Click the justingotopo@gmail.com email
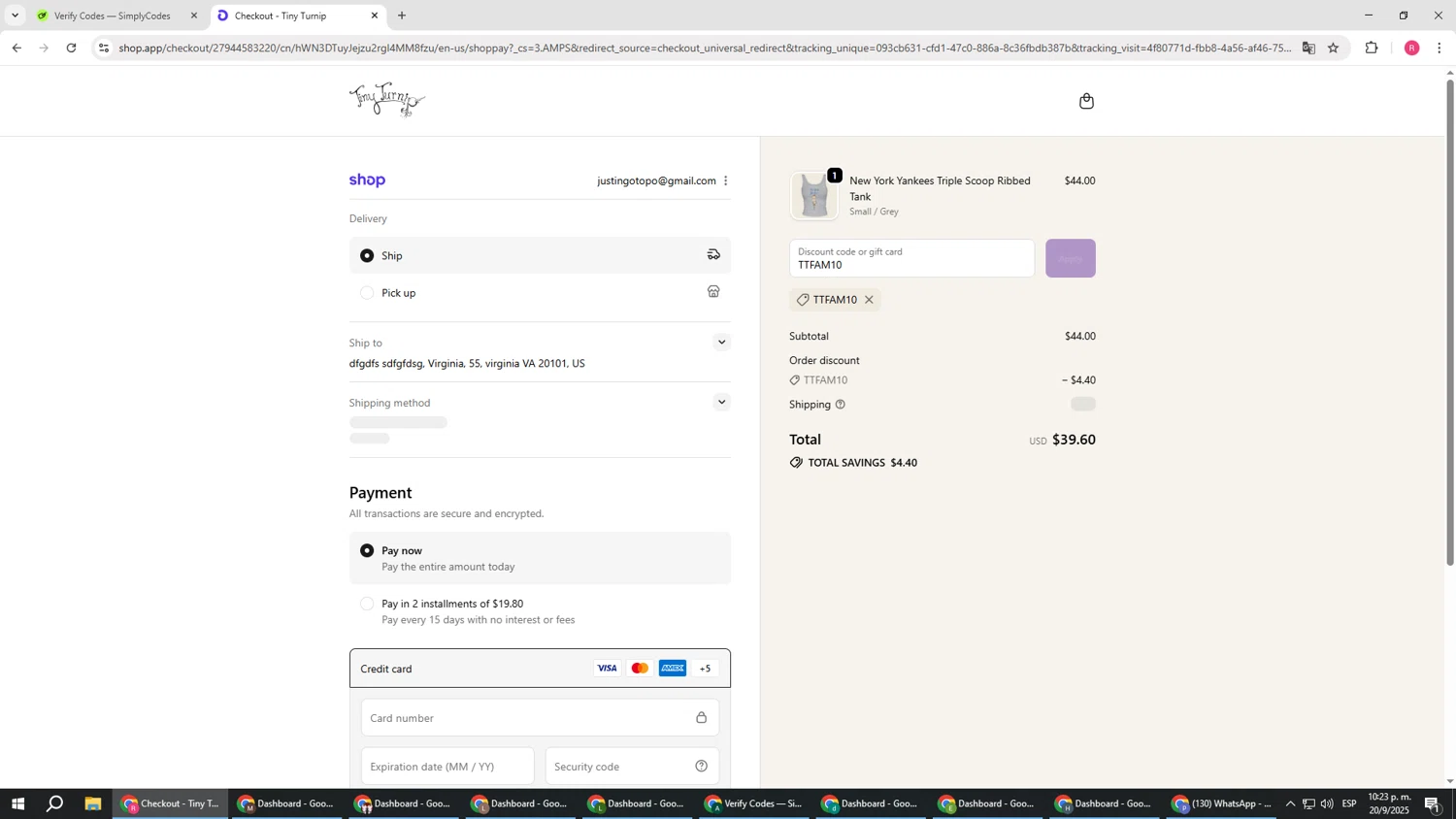 coord(656,180)
